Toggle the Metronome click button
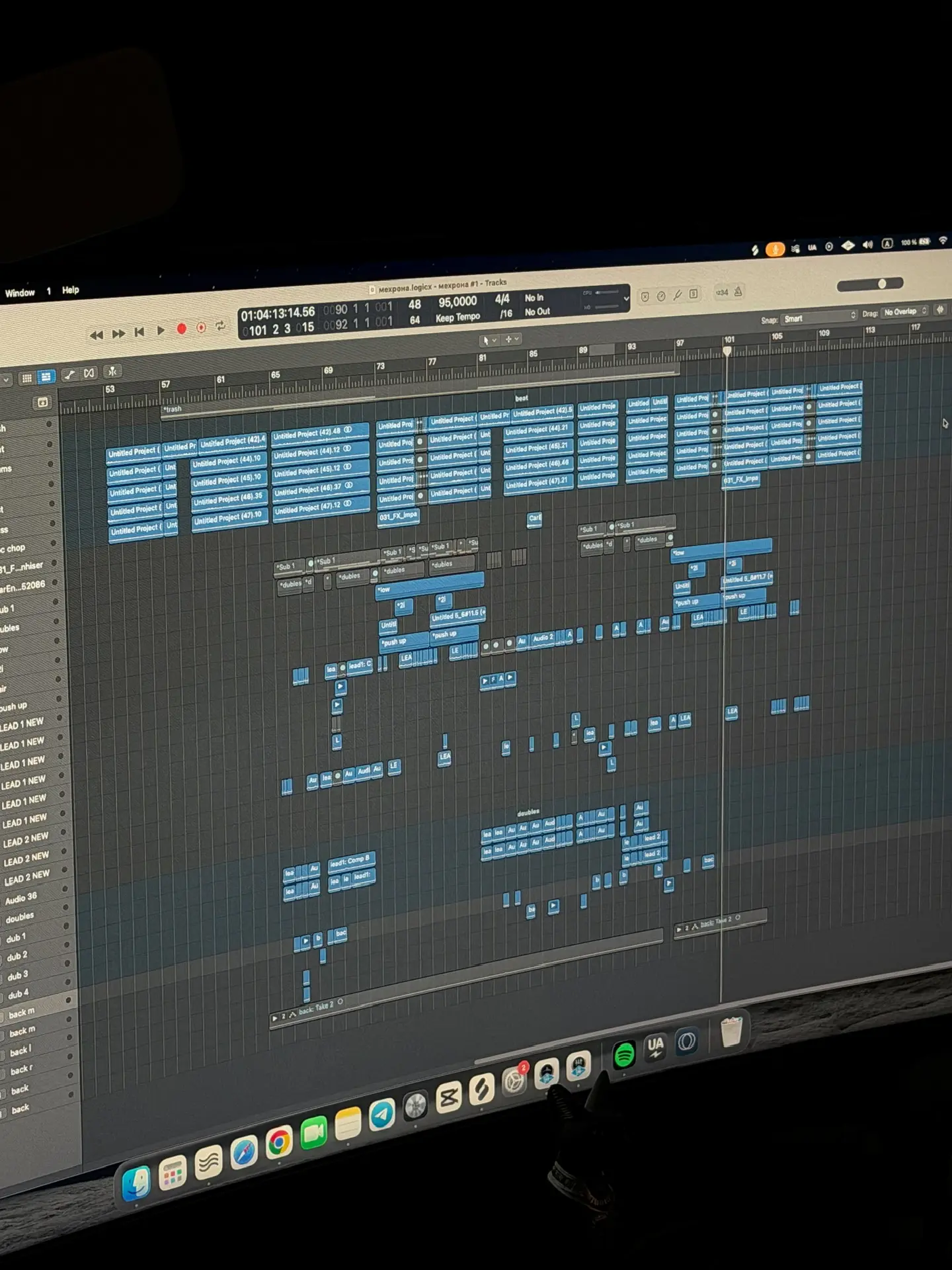 click(x=738, y=292)
